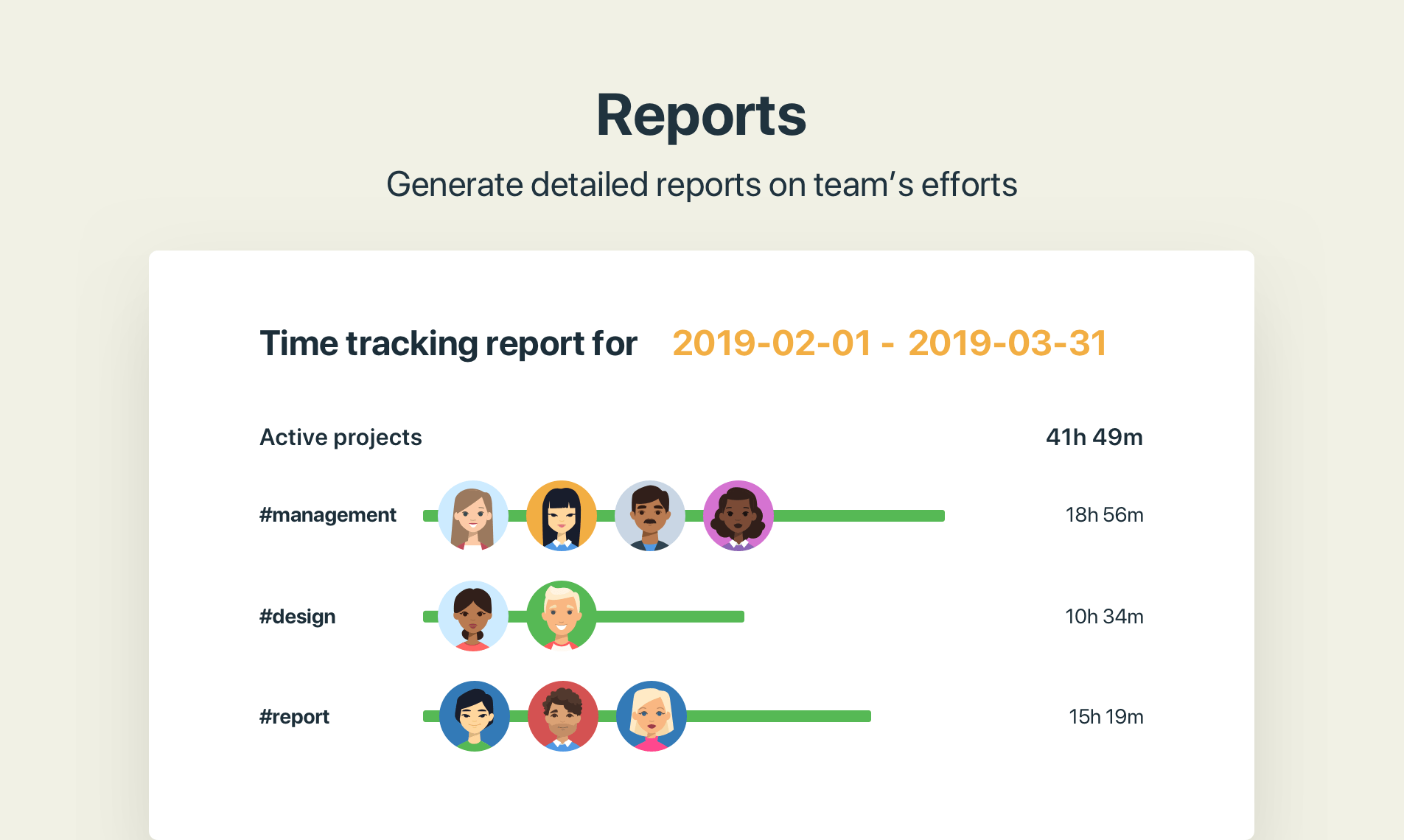Click the Reports page heading
1404x840 pixels.
(701, 115)
